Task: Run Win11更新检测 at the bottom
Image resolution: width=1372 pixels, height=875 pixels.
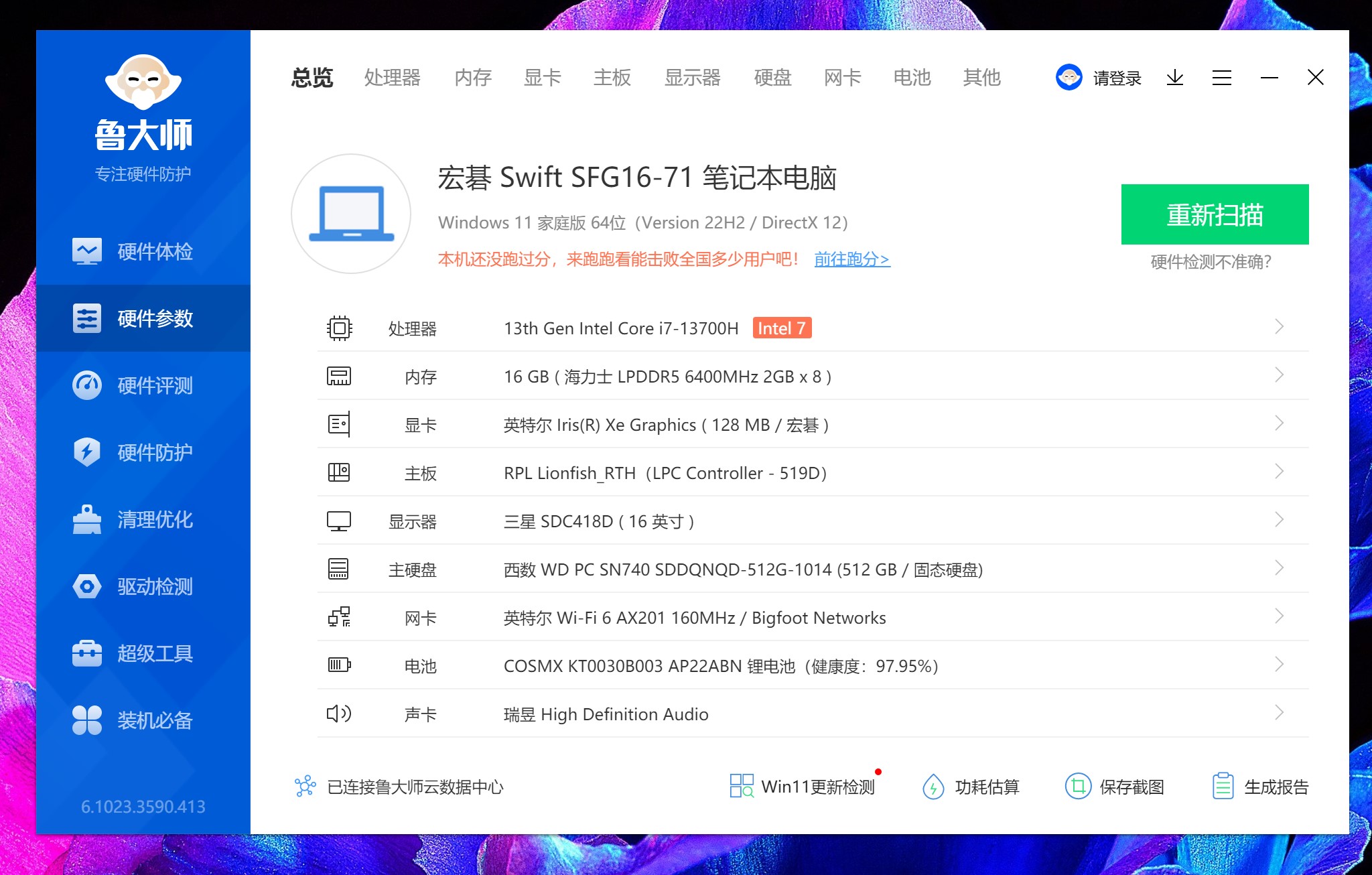Action: pyautogui.click(x=819, y=787)
